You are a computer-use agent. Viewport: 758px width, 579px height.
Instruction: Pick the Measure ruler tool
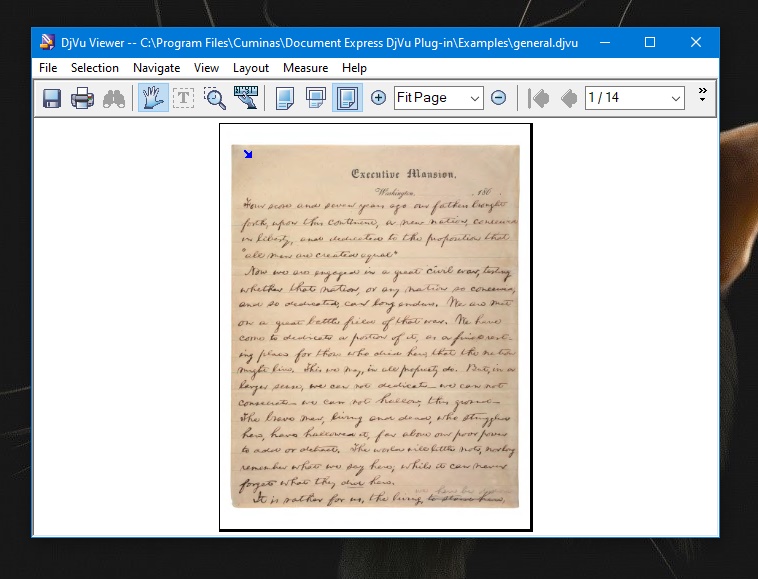click(x=246, y=98)
